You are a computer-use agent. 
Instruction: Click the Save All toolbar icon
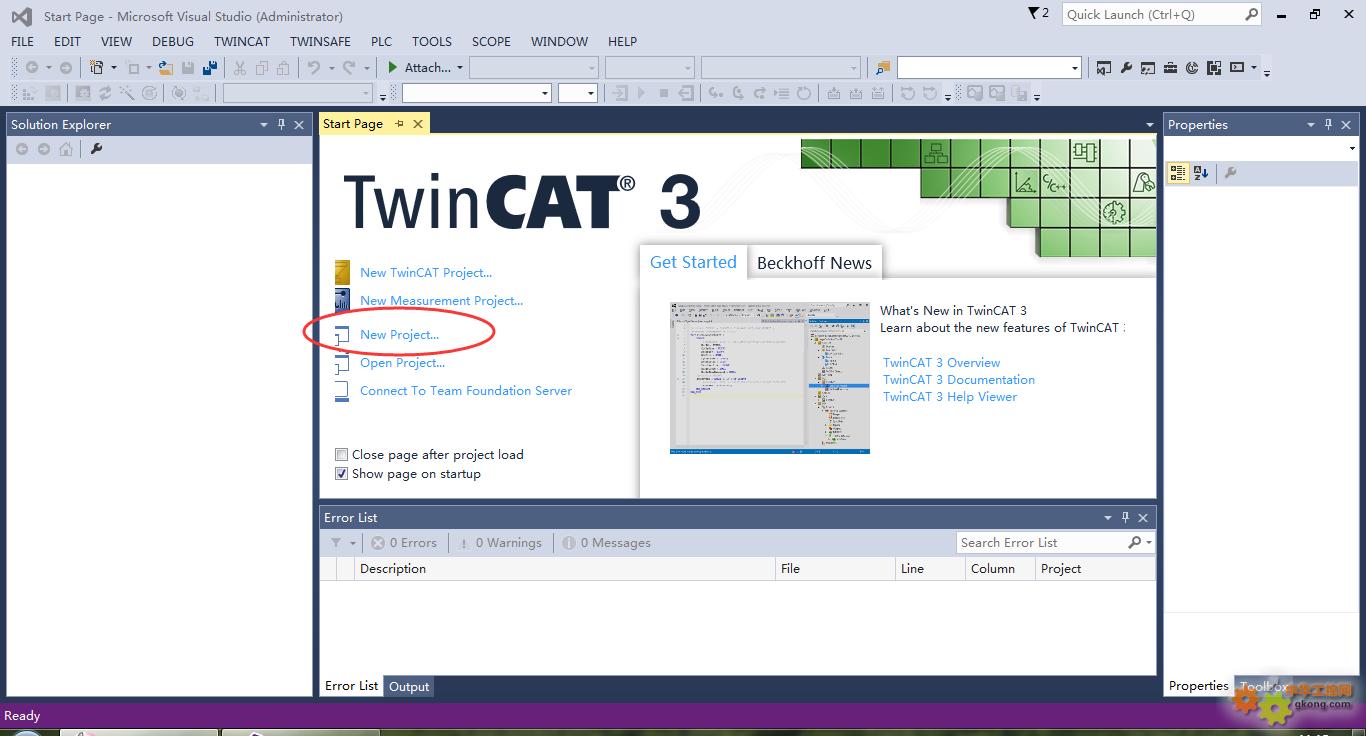click(210, 68)
